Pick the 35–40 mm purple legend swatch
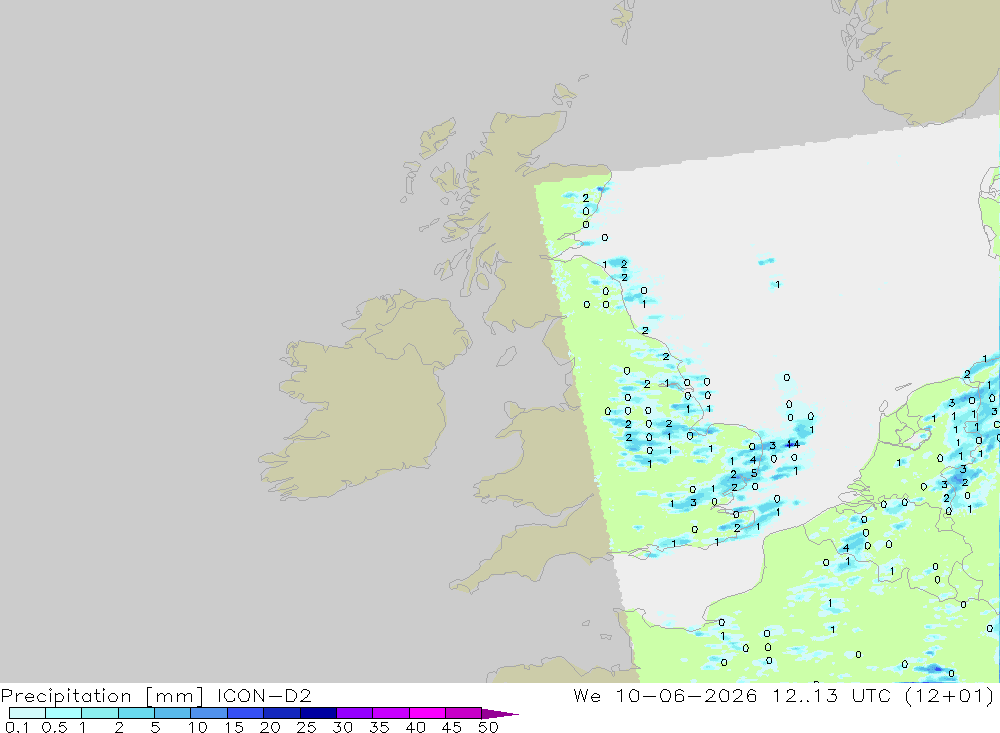Screen dimensions: 1000x733 [390, 713]
